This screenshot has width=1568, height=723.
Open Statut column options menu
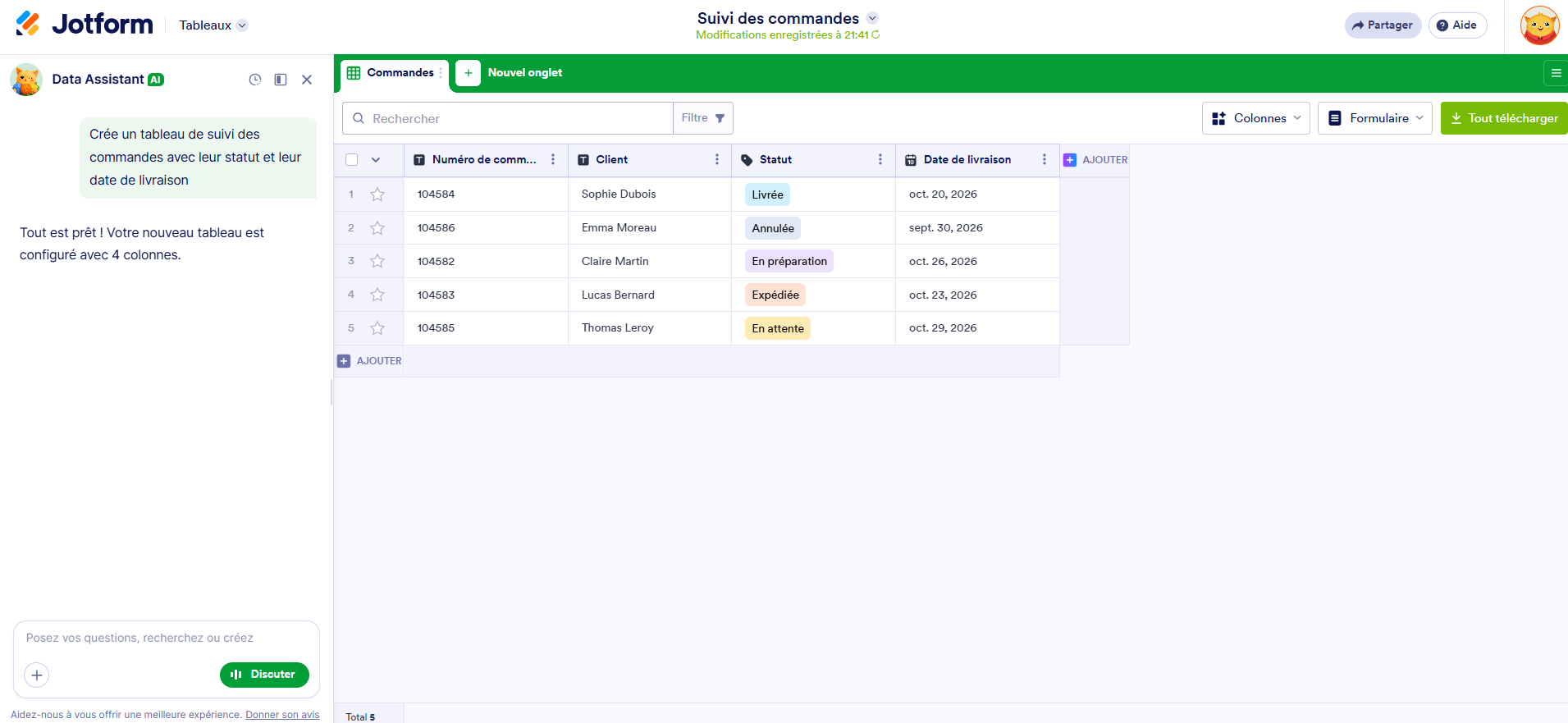880,160
